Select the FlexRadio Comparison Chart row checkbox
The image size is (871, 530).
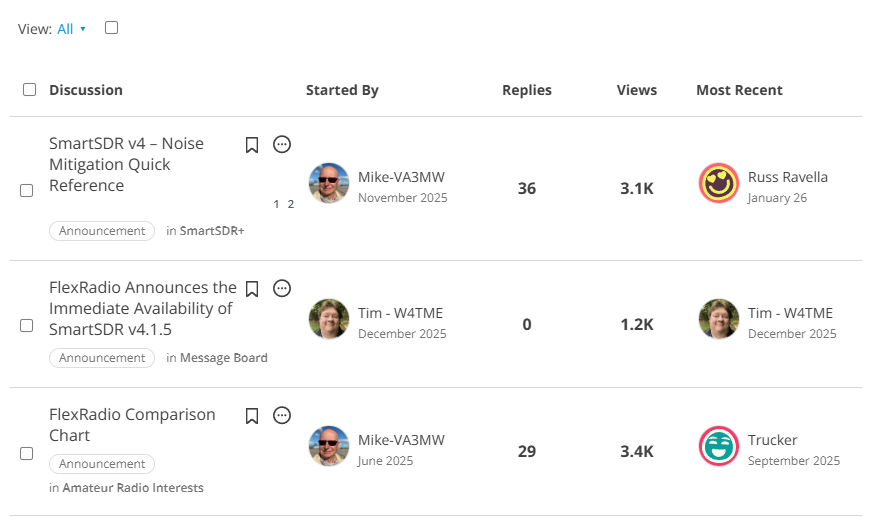click(x=27, y=453)
